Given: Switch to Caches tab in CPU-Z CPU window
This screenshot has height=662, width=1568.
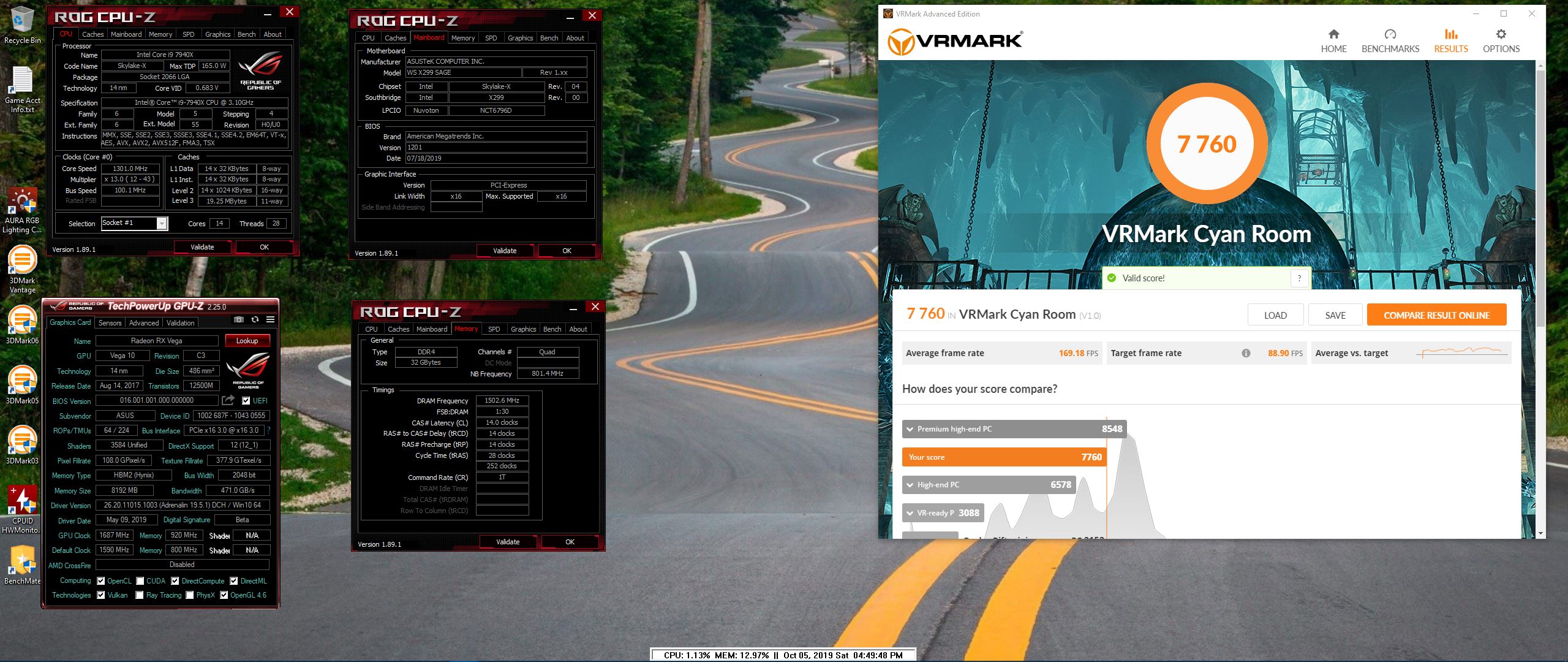Looking at the screenshot, I should pos(93,34).
